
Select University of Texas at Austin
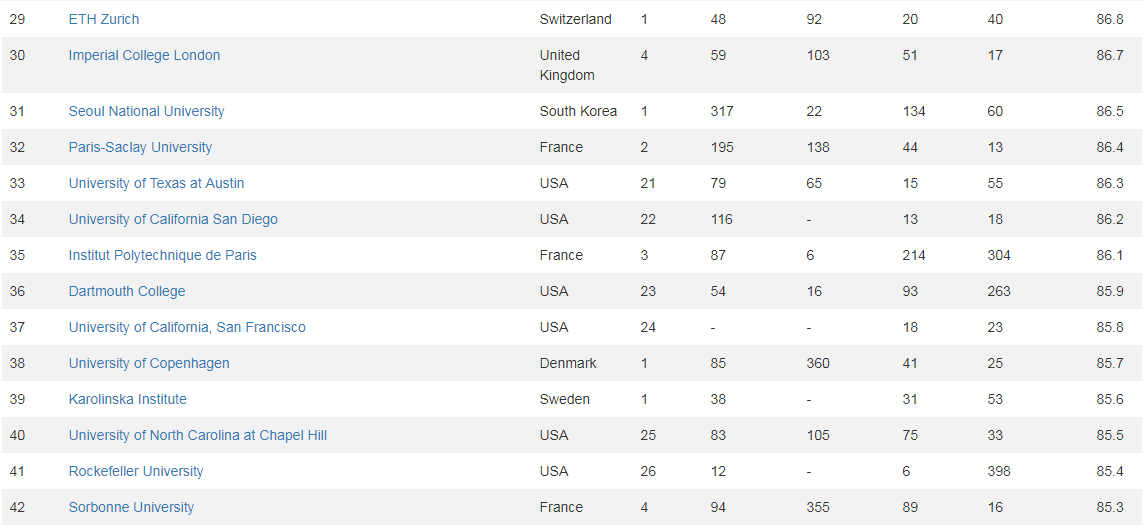tap(156, 183)
